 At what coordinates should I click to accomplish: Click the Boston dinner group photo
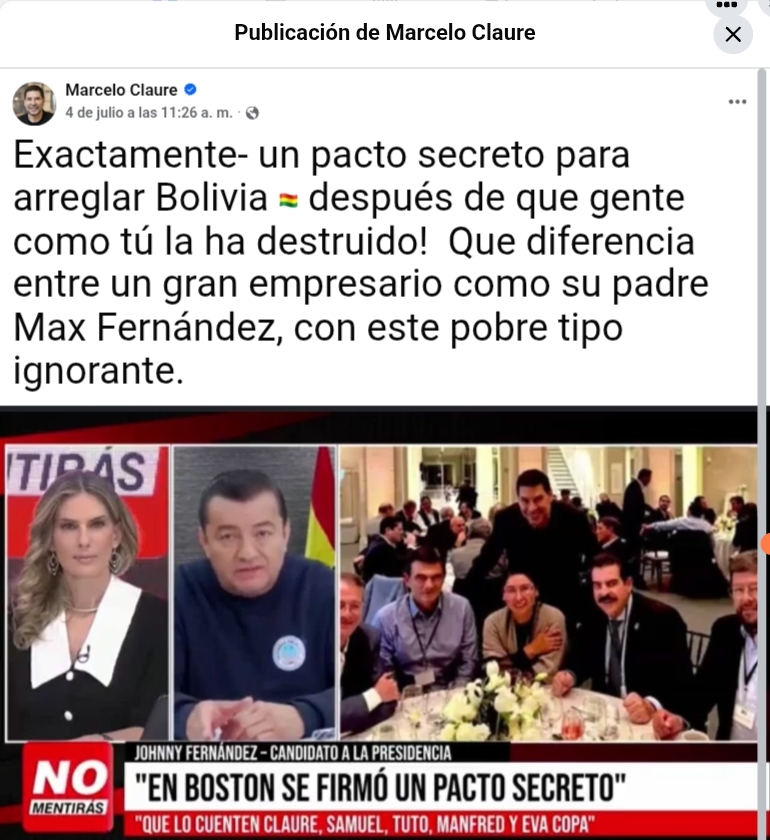pyautogui.click(x=549, y=592)
